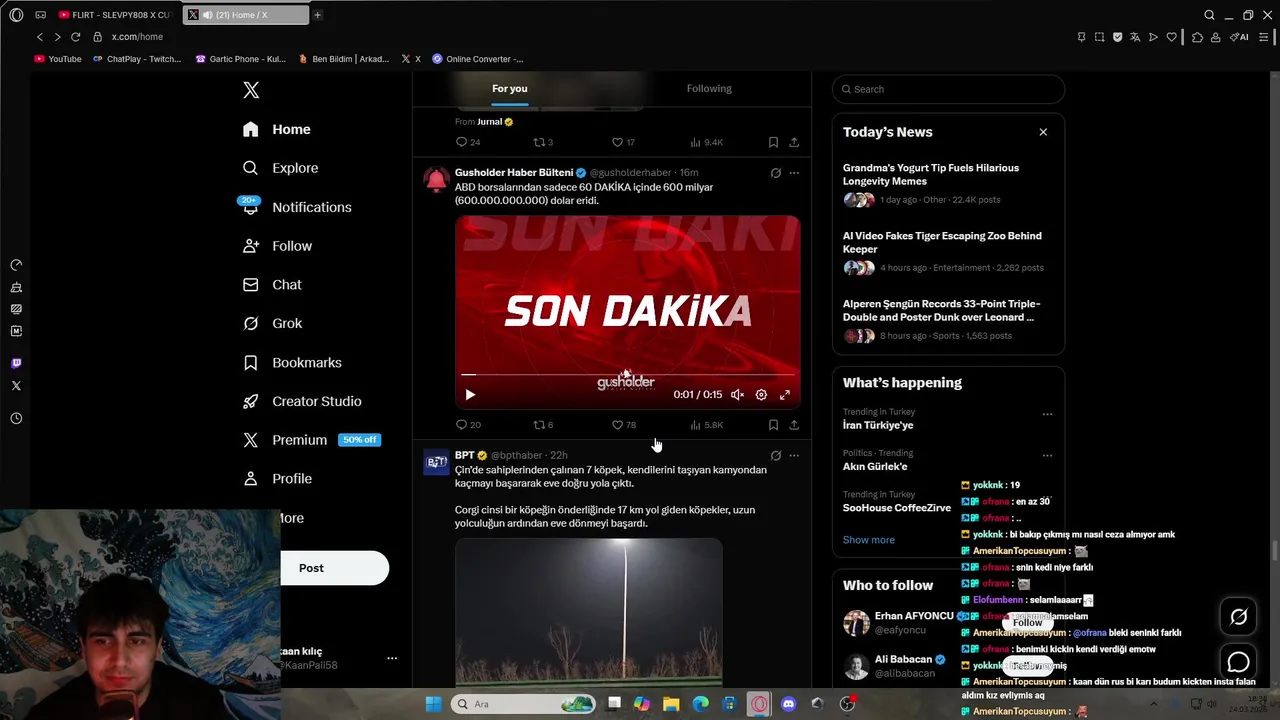The height and width of the screenshot is (720, 1280).
Task: Open Chat messages in the sidebar
Action: click(x=272, y=285)
